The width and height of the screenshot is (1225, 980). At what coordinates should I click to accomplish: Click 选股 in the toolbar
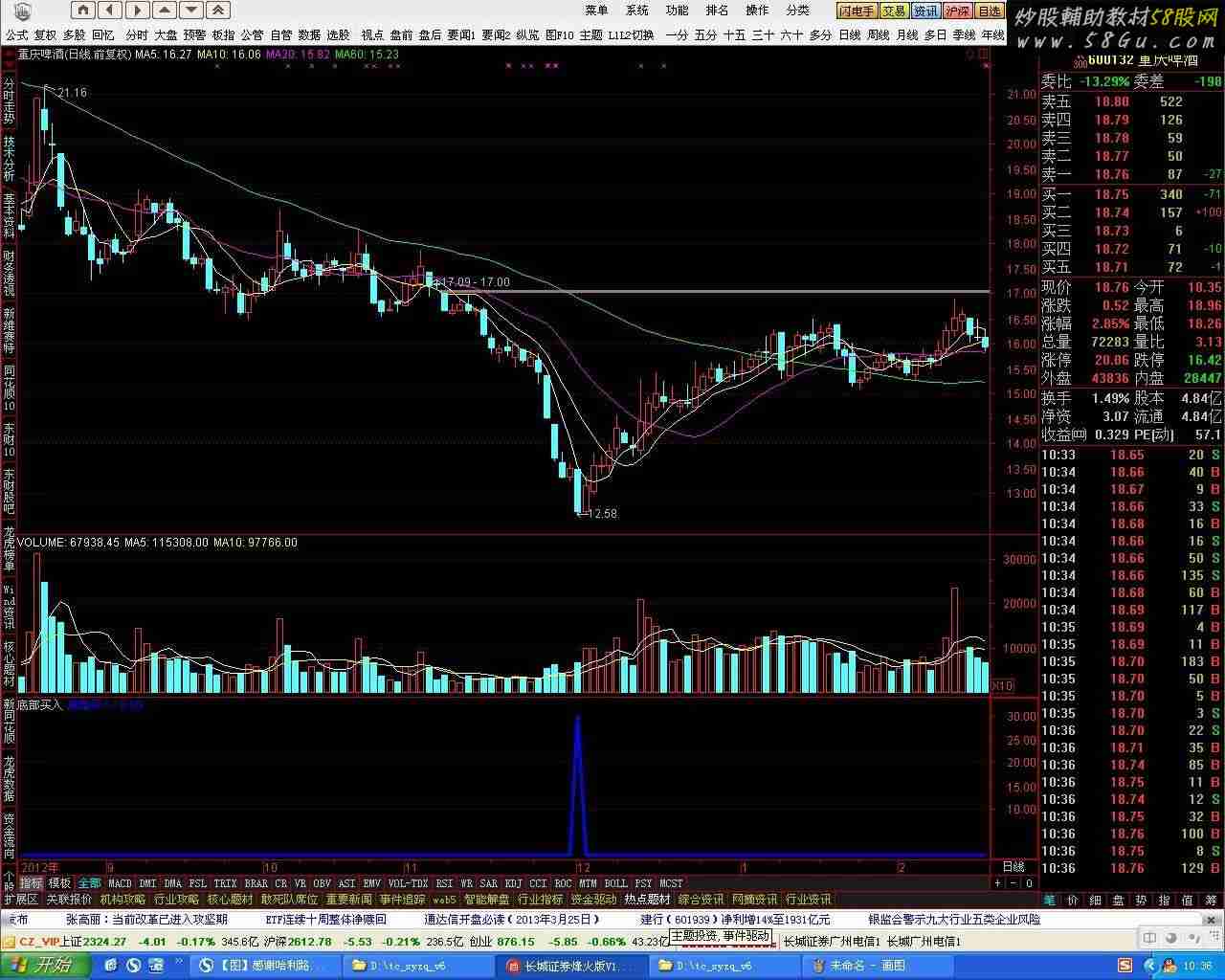point(338,35)
